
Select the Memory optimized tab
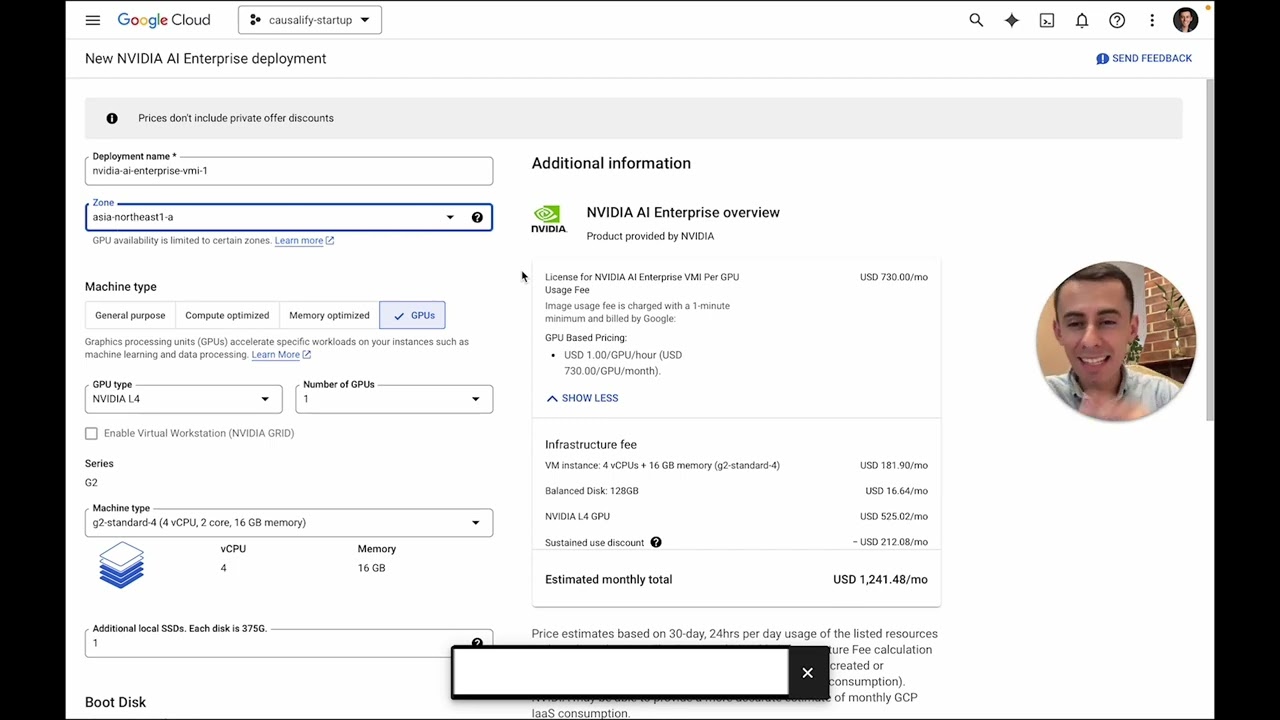(329, 315)
